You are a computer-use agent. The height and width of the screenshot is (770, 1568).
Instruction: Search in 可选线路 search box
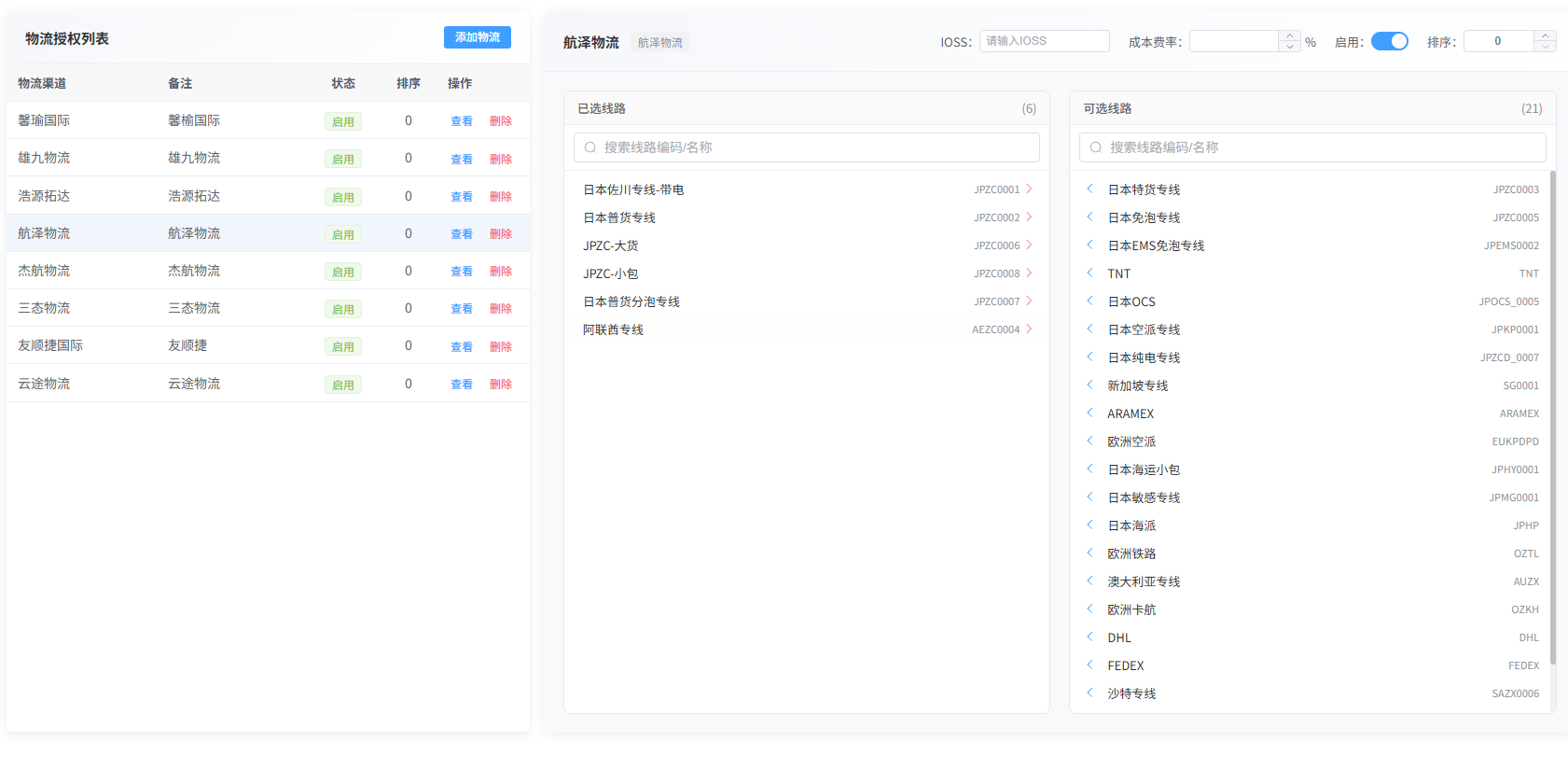coord(1311,147)
